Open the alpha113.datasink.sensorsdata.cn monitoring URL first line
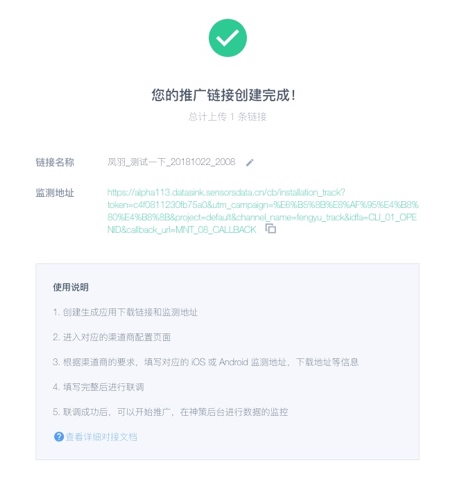 pyautogui.click(x=226, y=192)
